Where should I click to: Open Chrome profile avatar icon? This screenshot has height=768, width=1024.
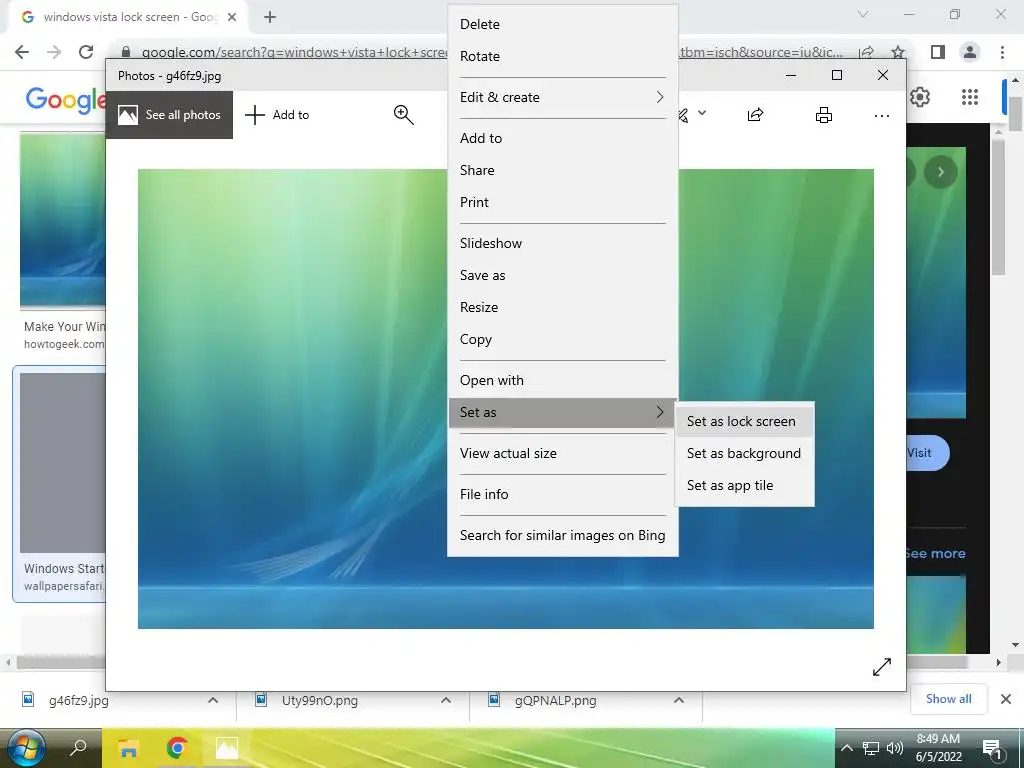(970, 52)
